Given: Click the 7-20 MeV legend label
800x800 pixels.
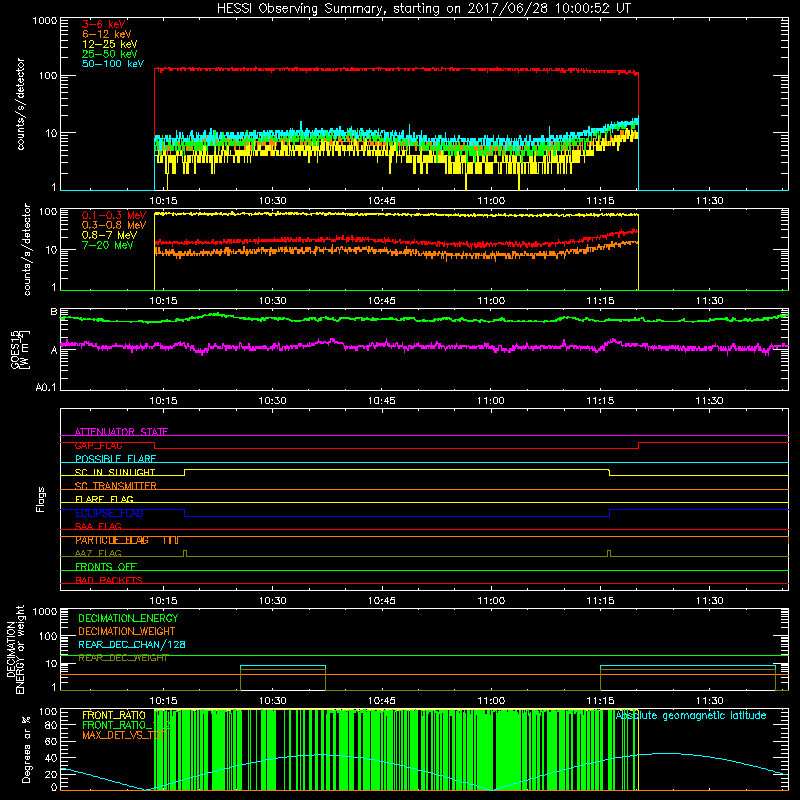Looking at the screenshot, I should tap(107, 245).
